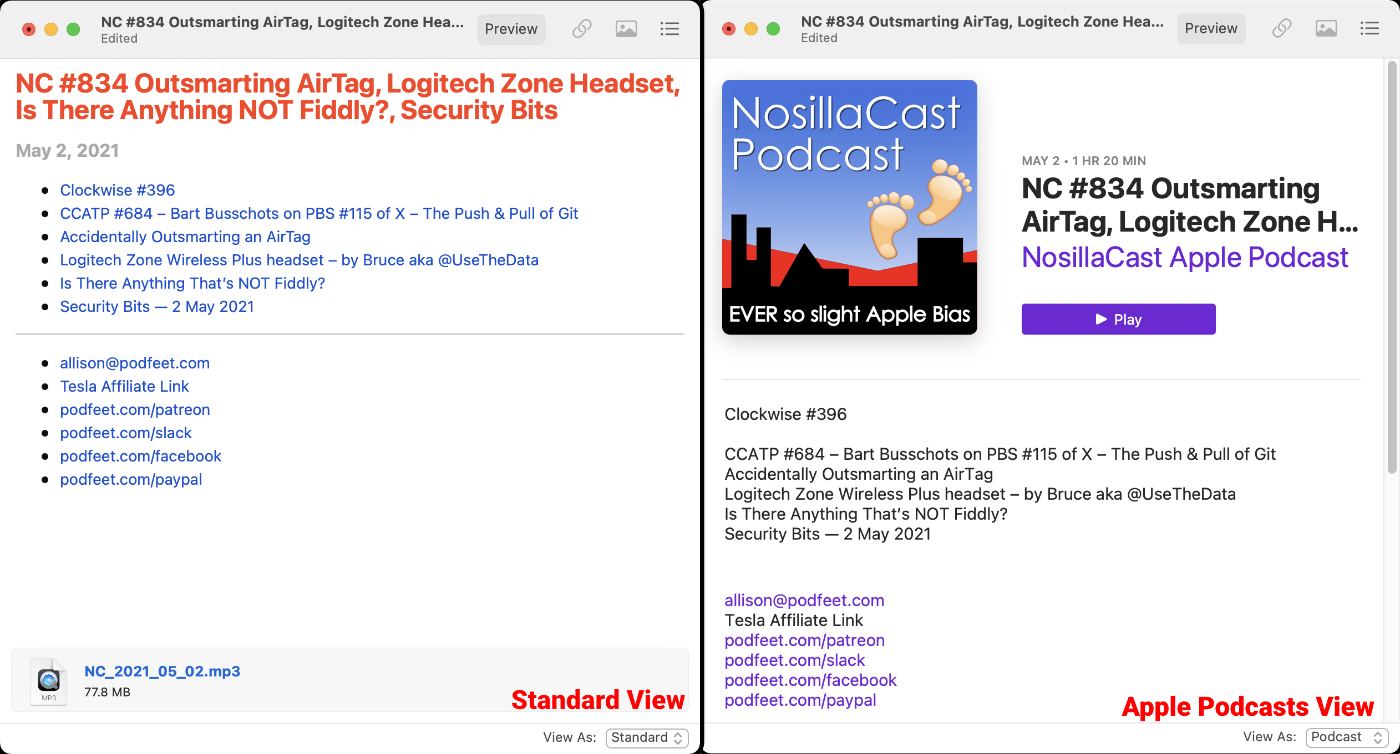Play the NC #834 podcast episode
Viewport: 1400px width, 754px height.
coord(1118,319)
